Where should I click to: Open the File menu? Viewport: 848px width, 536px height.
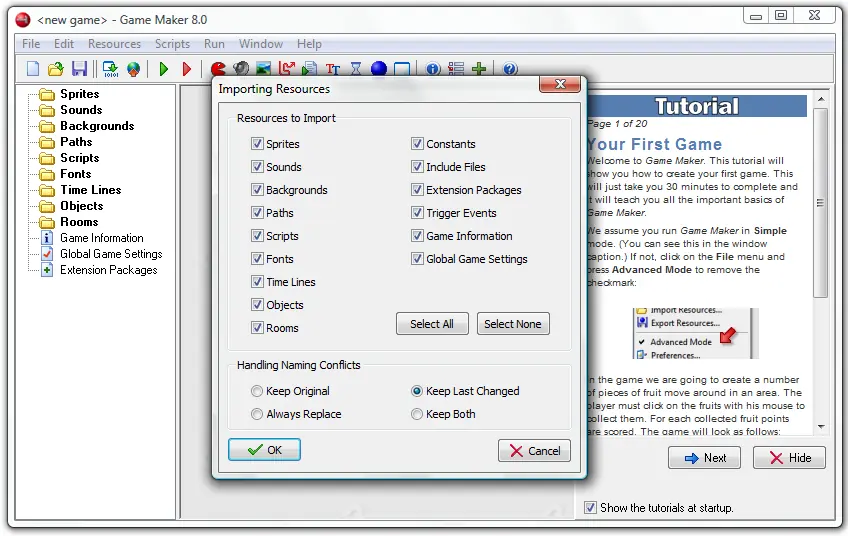coord(31,44)
